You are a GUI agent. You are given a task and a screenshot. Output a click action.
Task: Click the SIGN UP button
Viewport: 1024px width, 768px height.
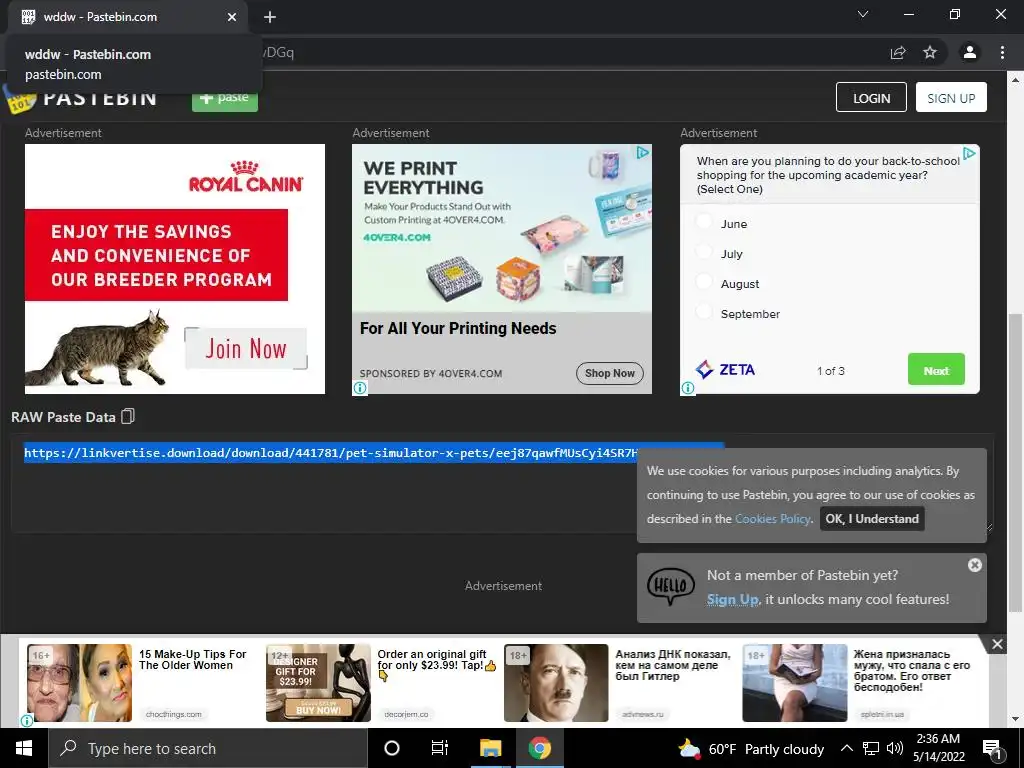coord(951,97)
